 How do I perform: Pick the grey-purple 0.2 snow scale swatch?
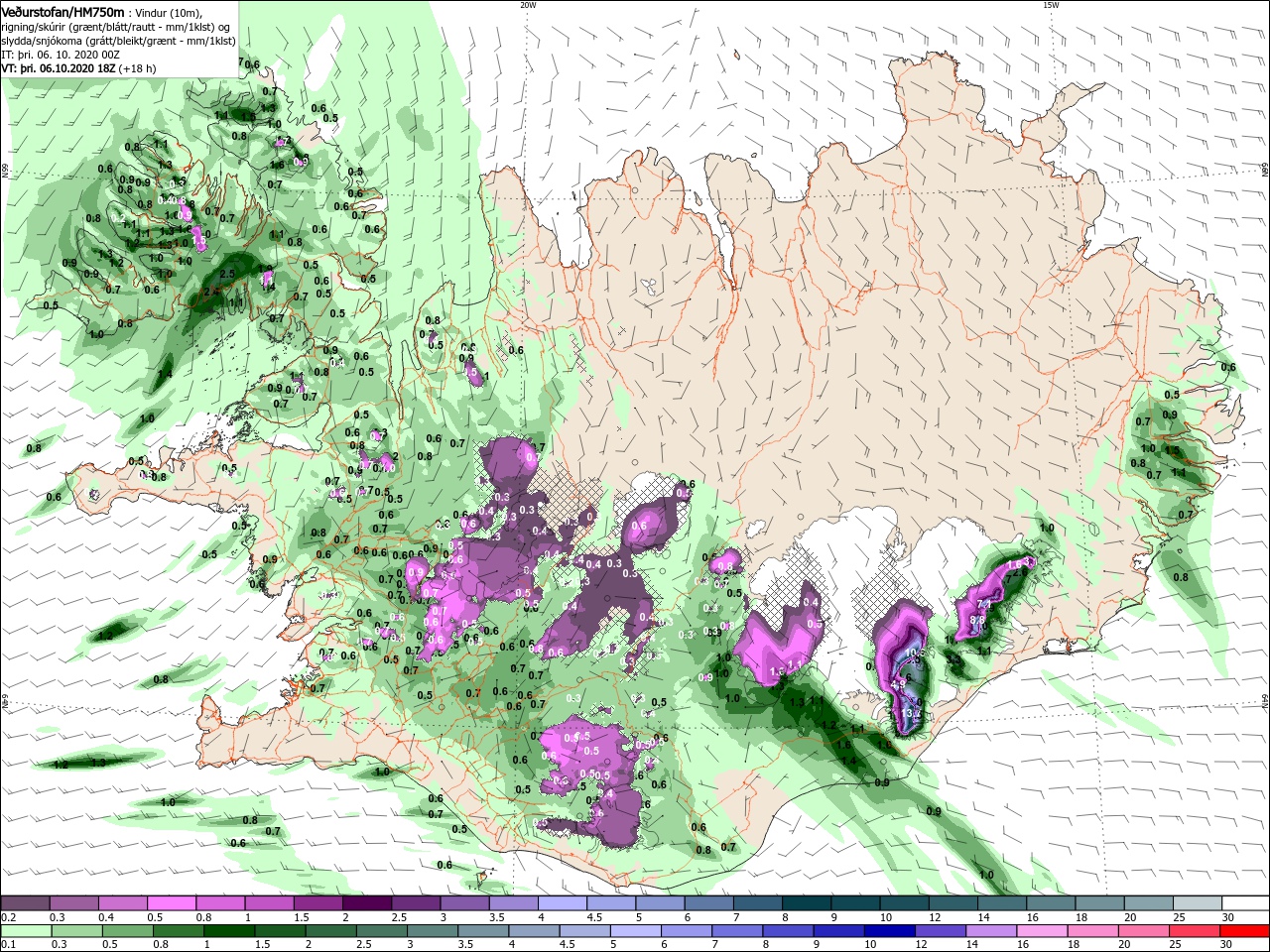tap(25, 903)
